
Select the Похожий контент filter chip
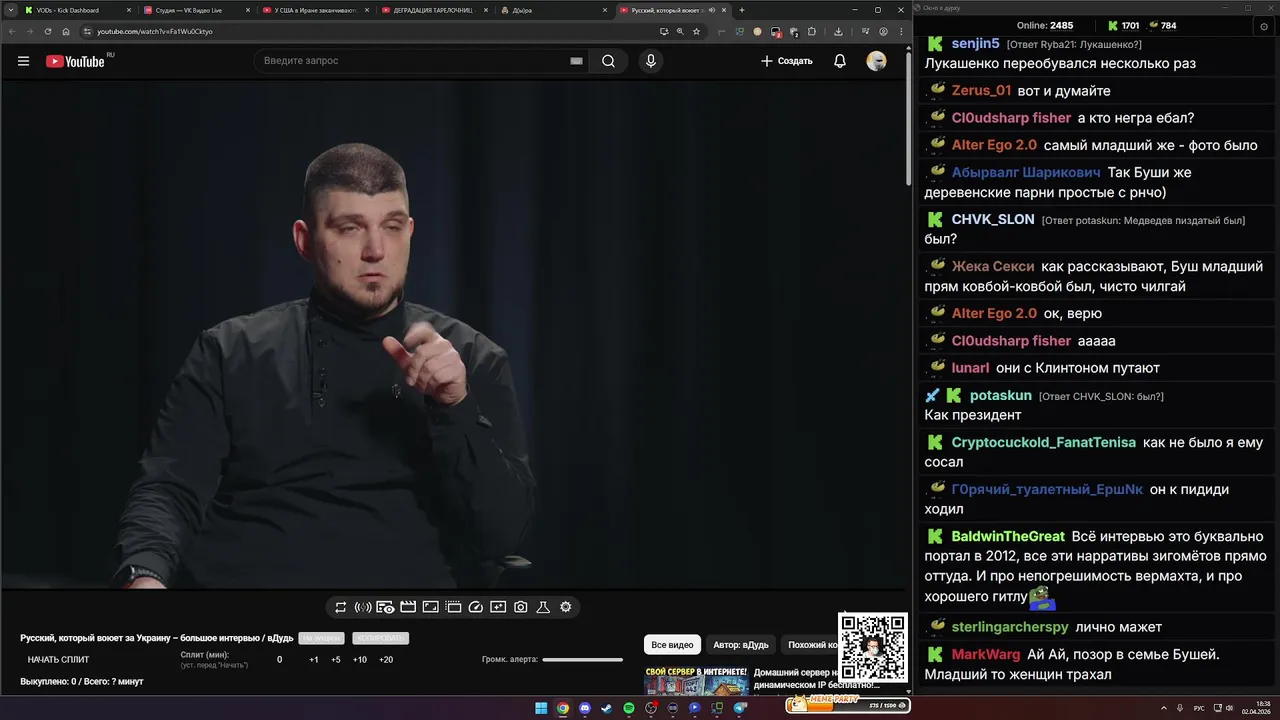(x=812, y=645)
